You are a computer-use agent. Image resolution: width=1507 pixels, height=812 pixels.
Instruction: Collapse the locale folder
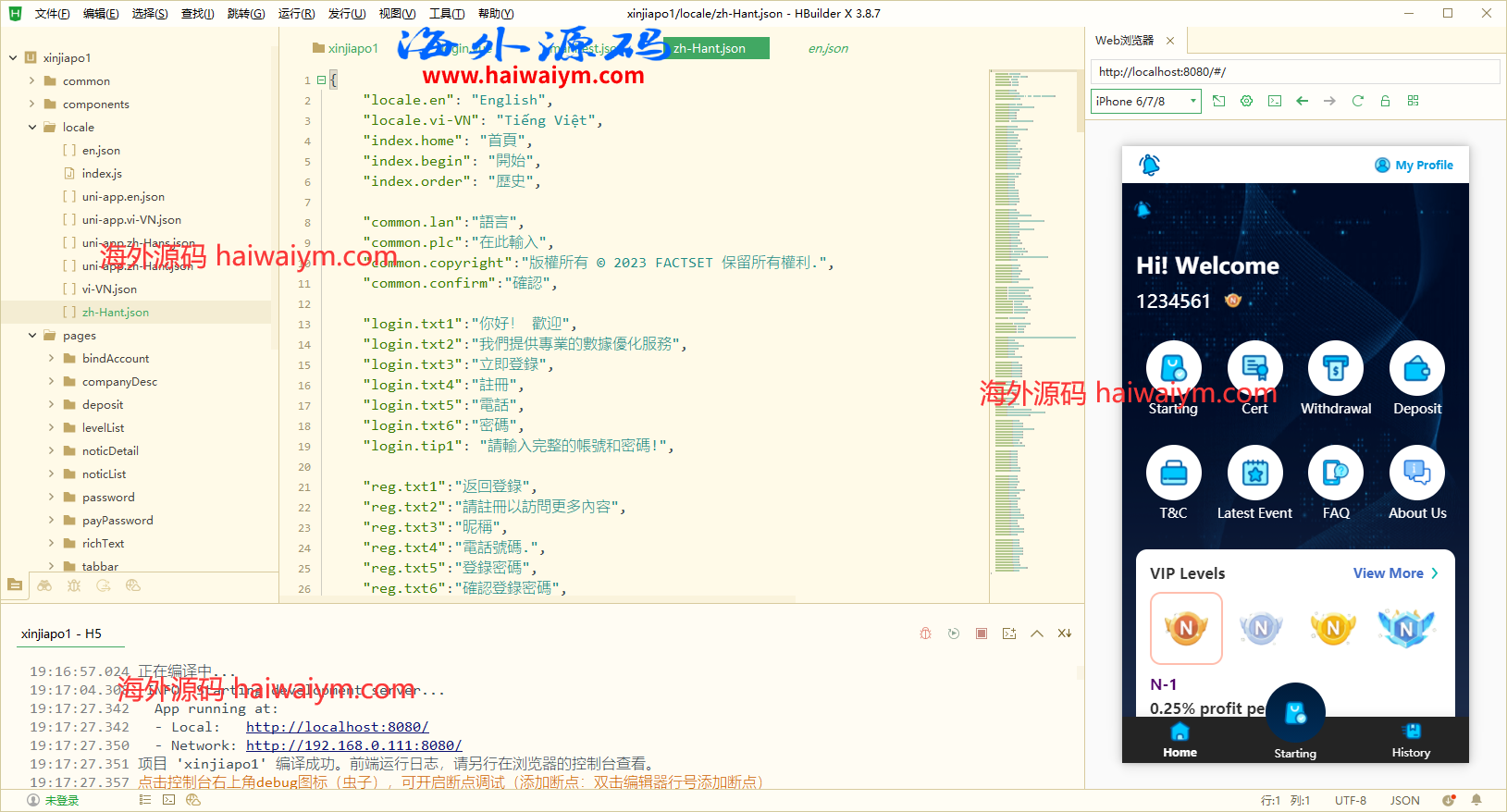(32, 128)
